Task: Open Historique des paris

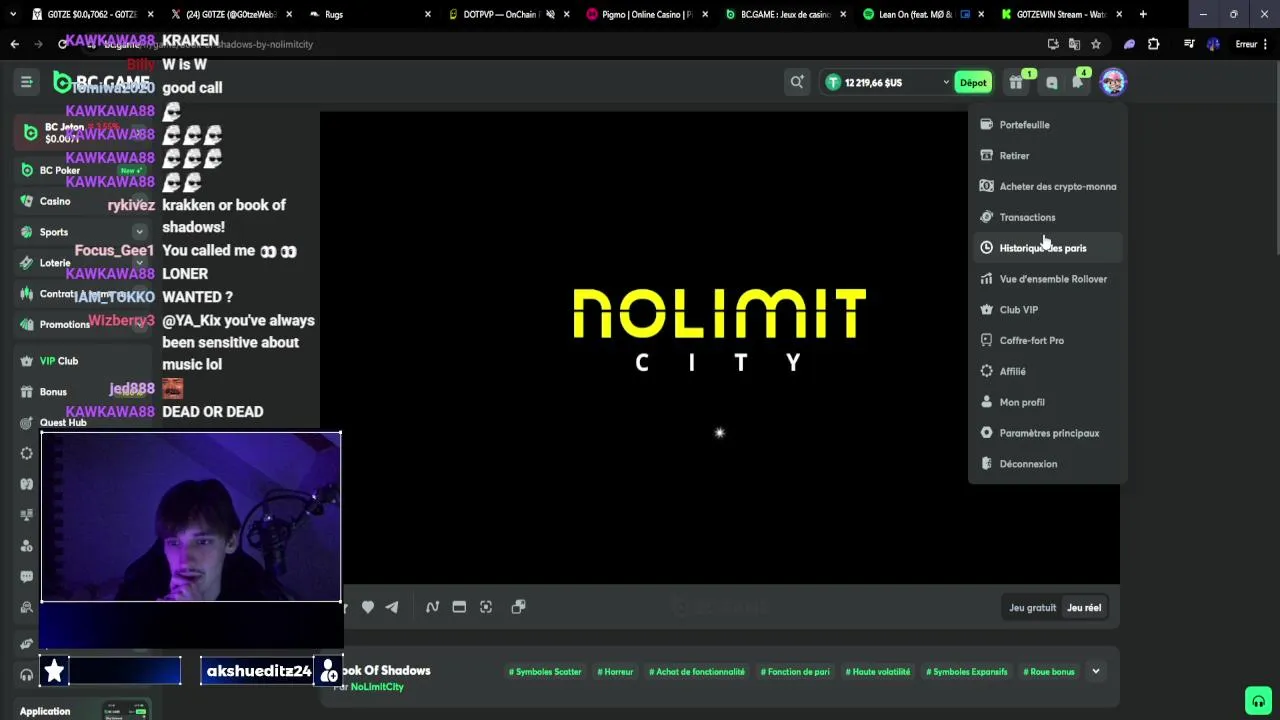Action: [x=1047, y=248]
